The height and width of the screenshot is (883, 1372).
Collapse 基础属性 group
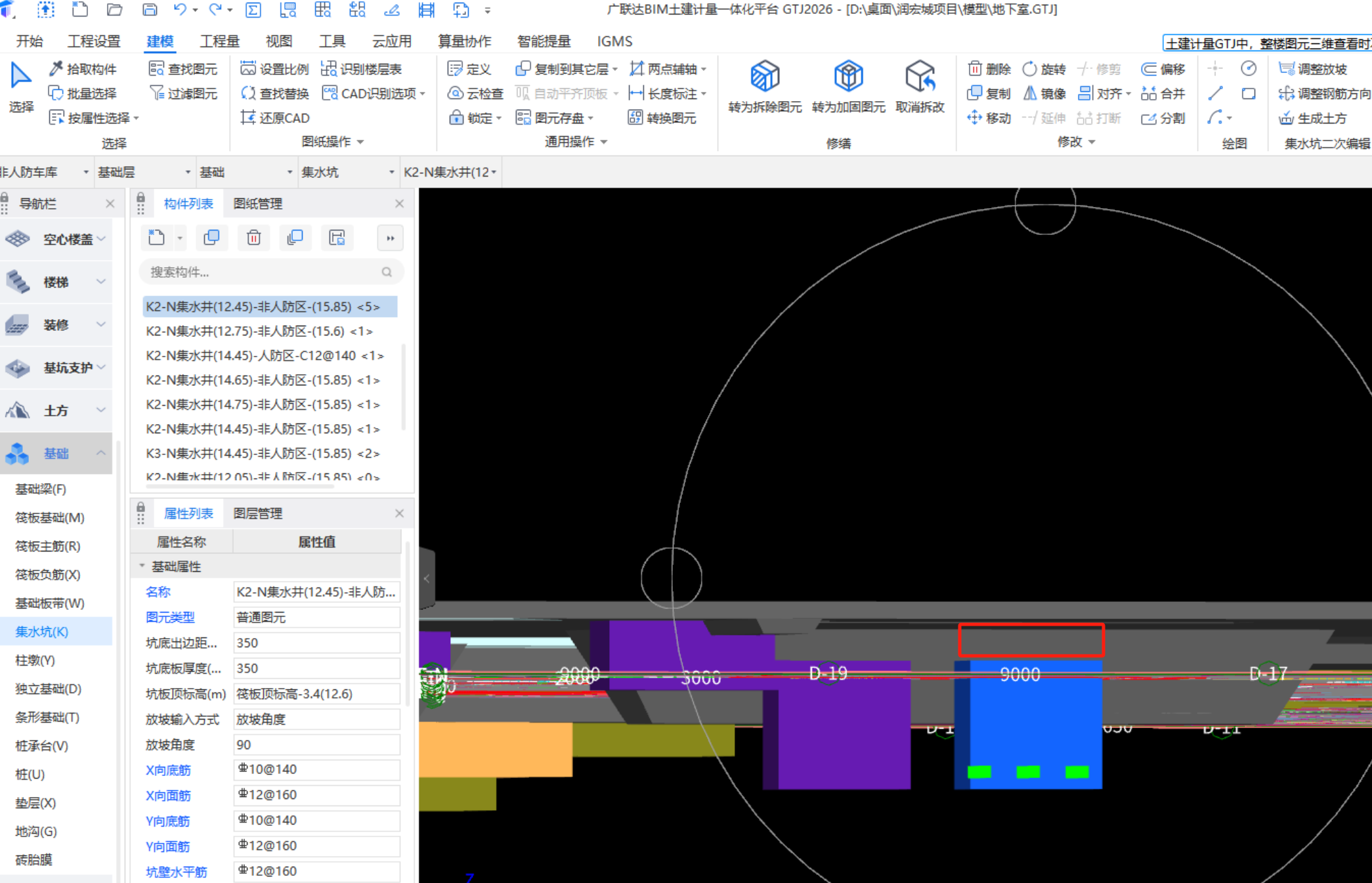pos(142,566)
